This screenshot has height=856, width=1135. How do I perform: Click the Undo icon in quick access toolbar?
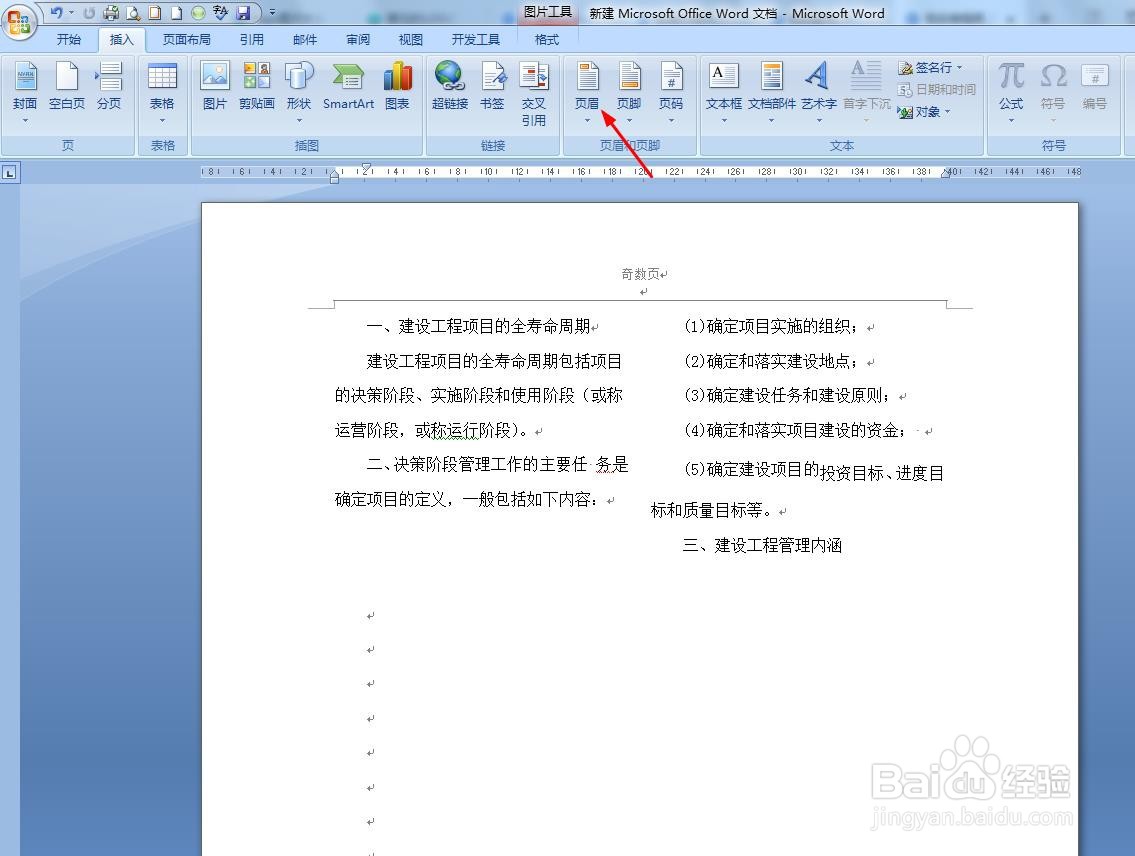pyautogui.click(x=56, y=12)
